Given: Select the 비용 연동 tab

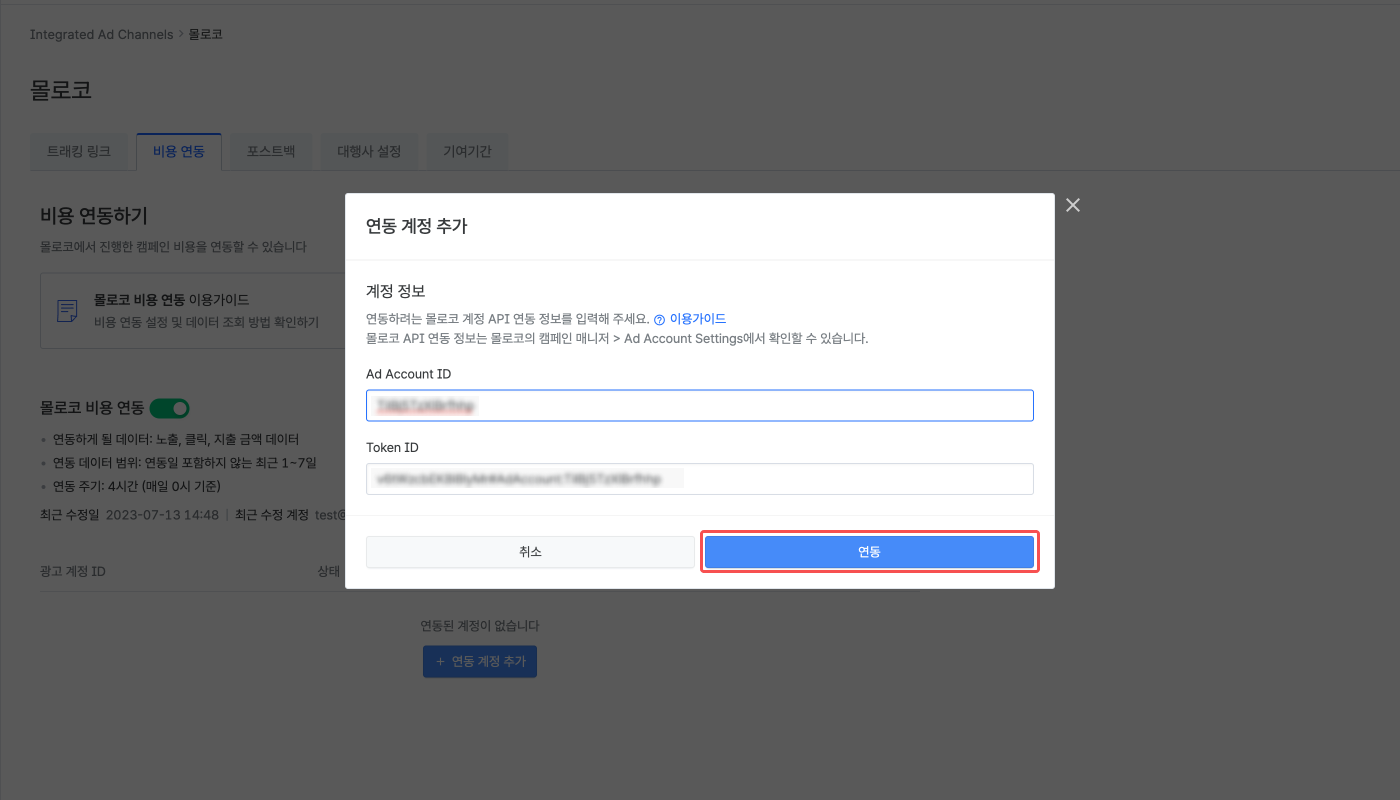Looking at the screenshot, I should (x=179, y=152).
